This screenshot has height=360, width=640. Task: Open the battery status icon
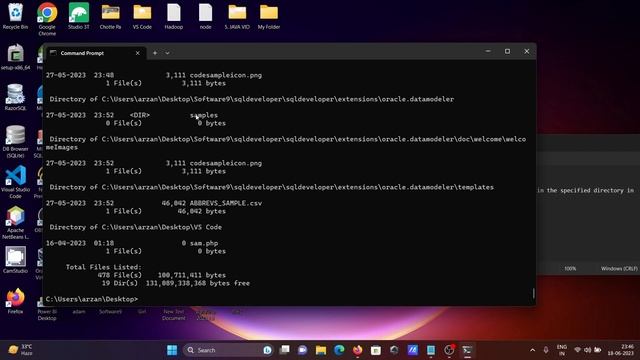click(x=598, y=350)
